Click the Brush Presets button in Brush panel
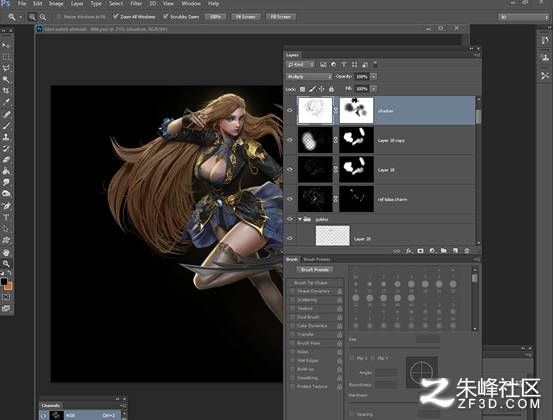 tap(314, 270)
